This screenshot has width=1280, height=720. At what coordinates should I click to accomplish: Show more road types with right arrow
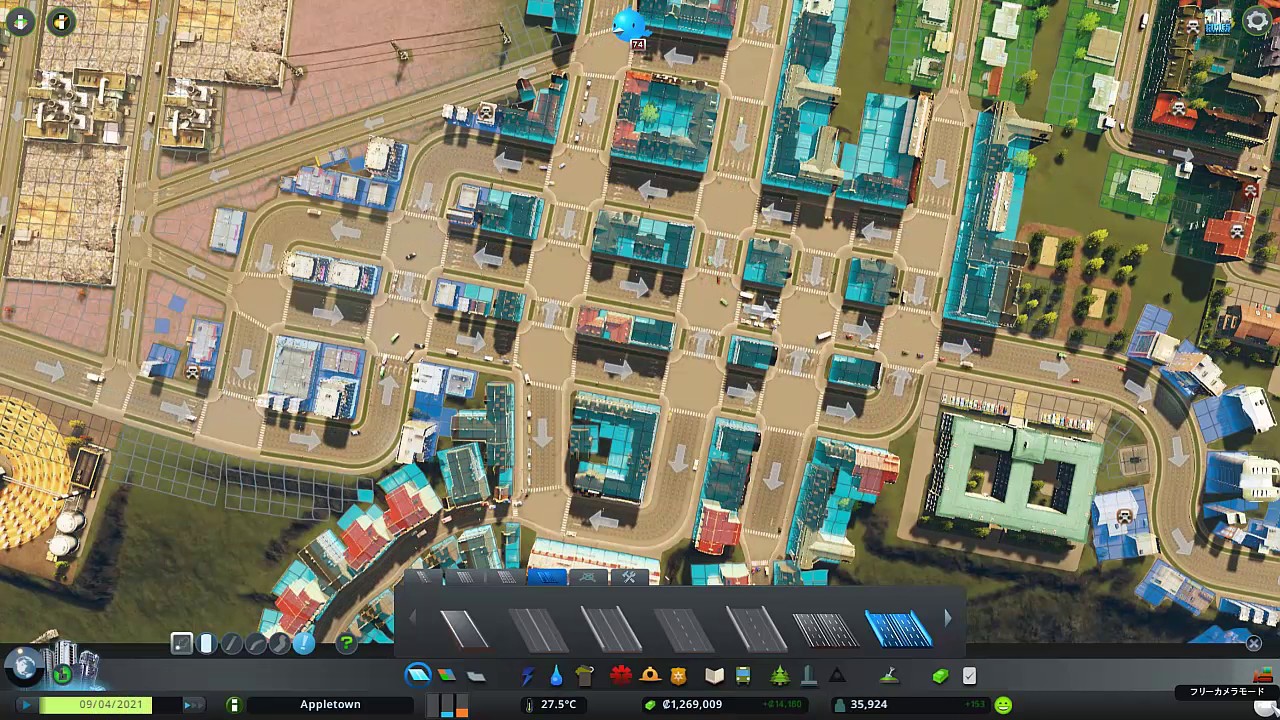click(x=948, y=620)
